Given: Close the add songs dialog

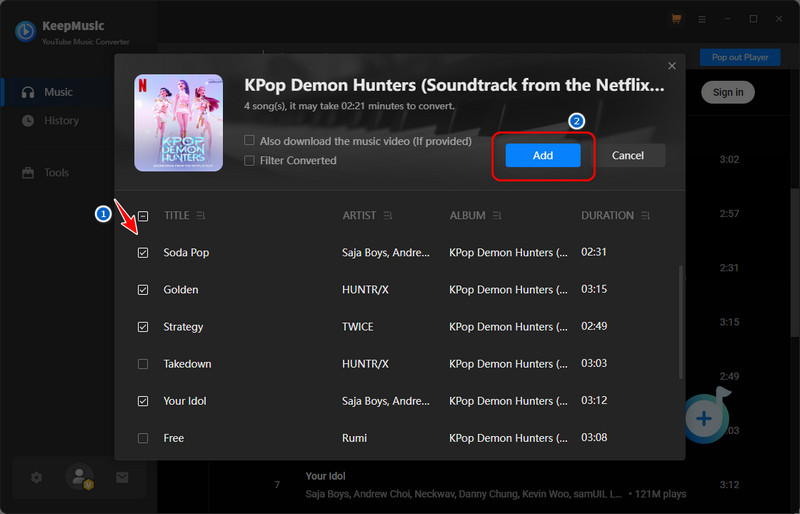Looking at the screenshot, I should click(x=672, y=66).
